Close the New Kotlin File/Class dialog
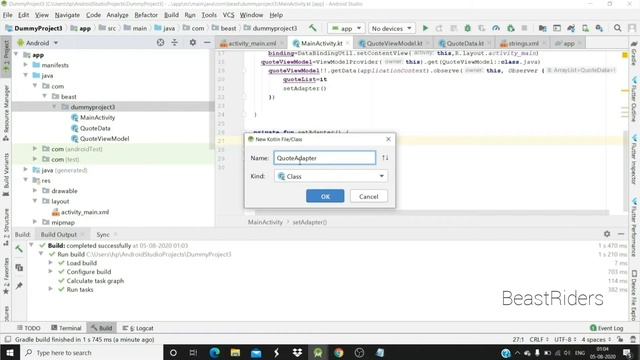The height and width of the screenshot is (360, 640). tap(388, 139)
